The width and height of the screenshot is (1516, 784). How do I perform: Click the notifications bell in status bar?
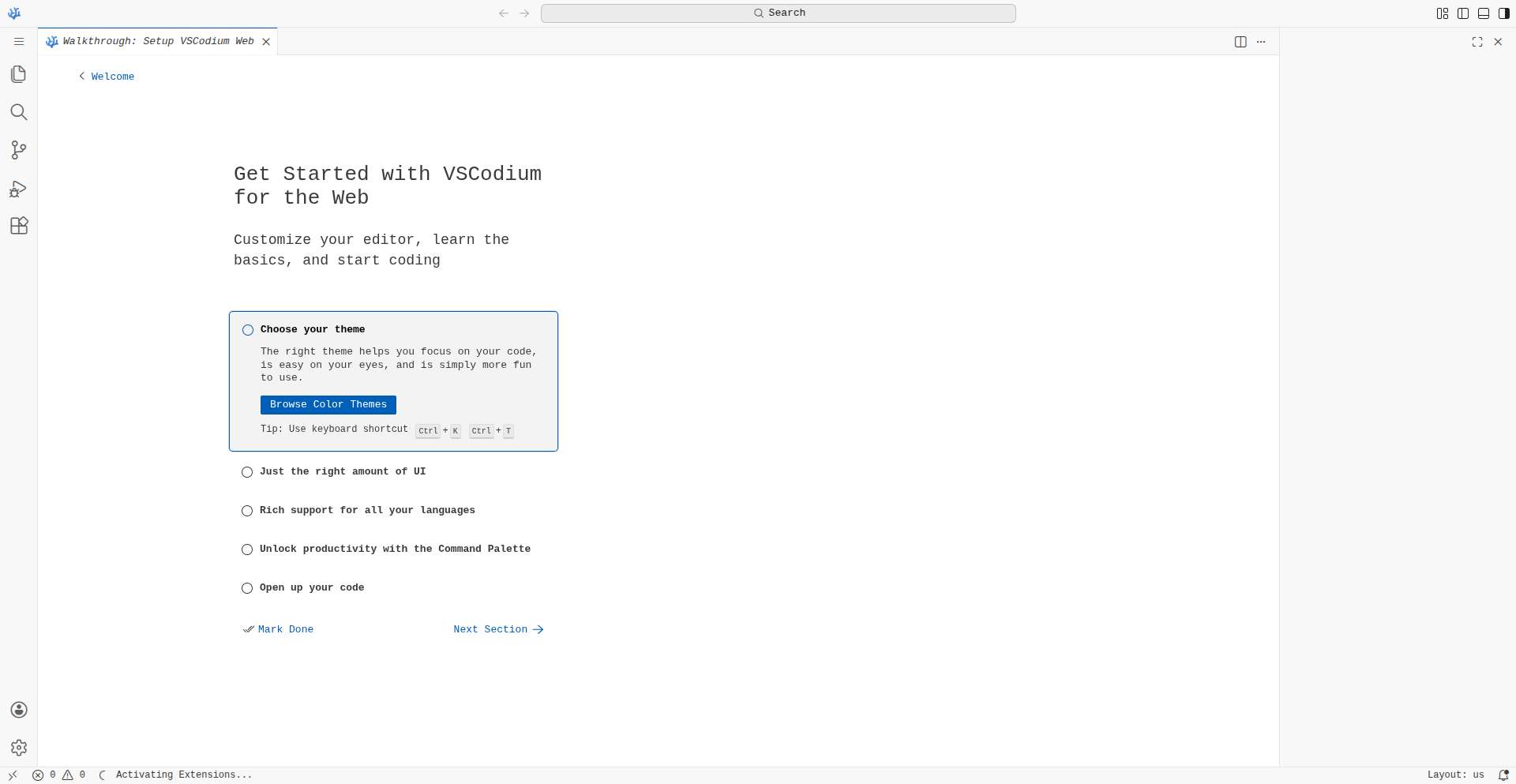[1503, 775]
